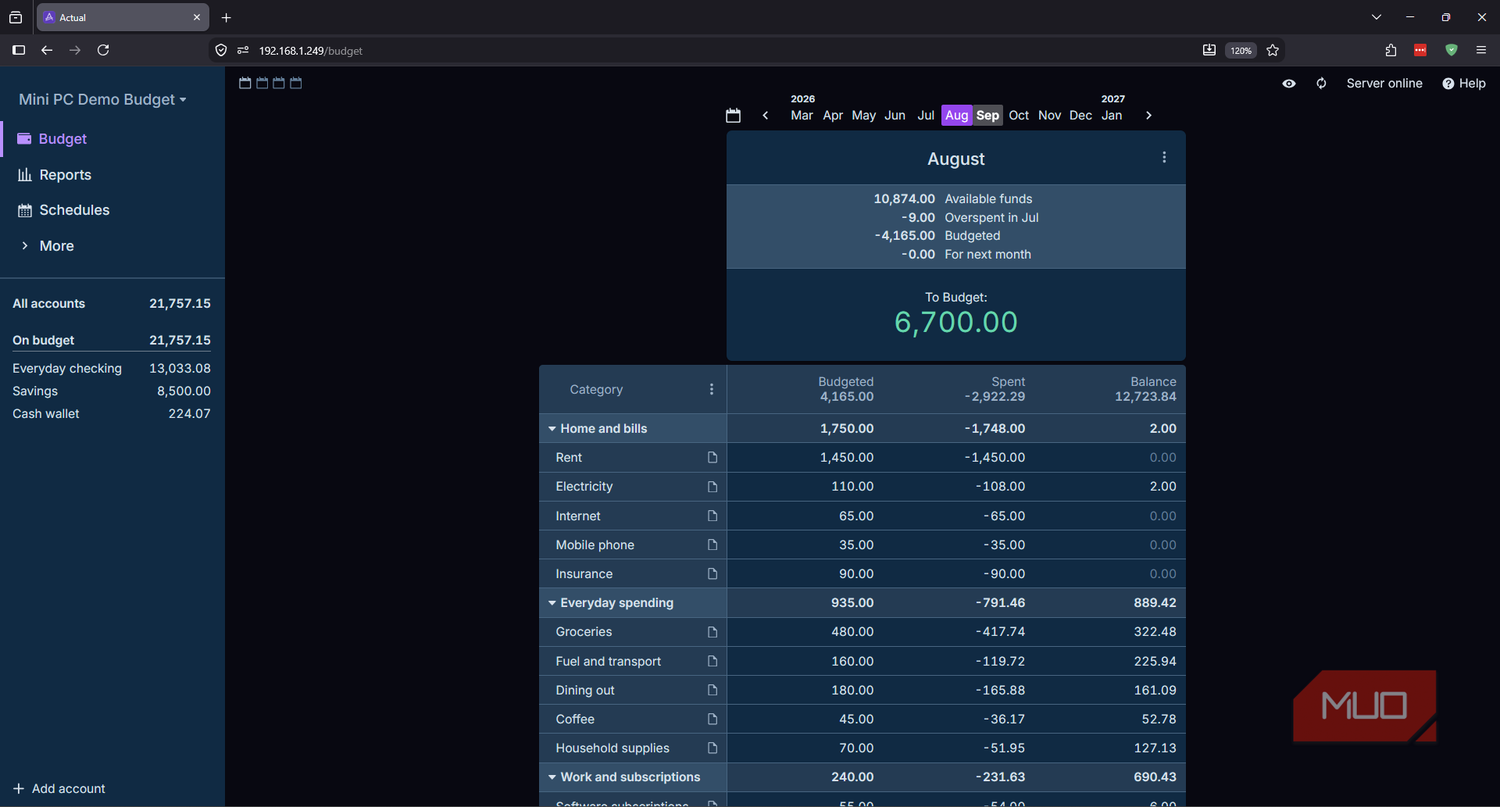Open the note icon for Insurance
1500x807 pixels.
pyautogui.click(x=713, y=574)
